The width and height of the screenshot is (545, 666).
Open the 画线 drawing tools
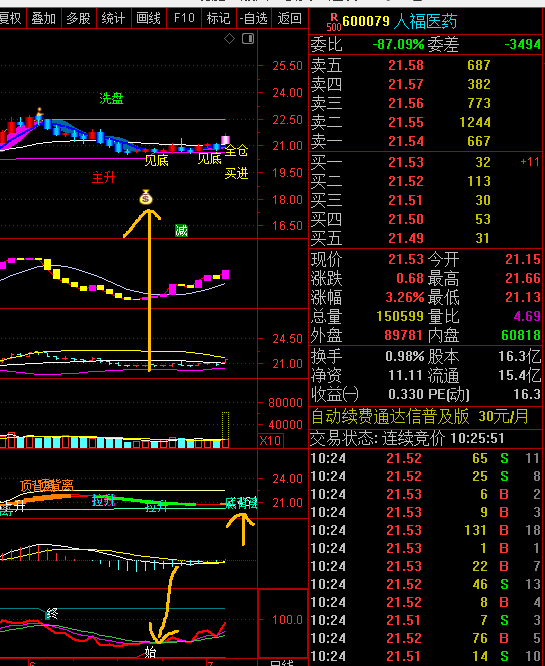point(148,18)
